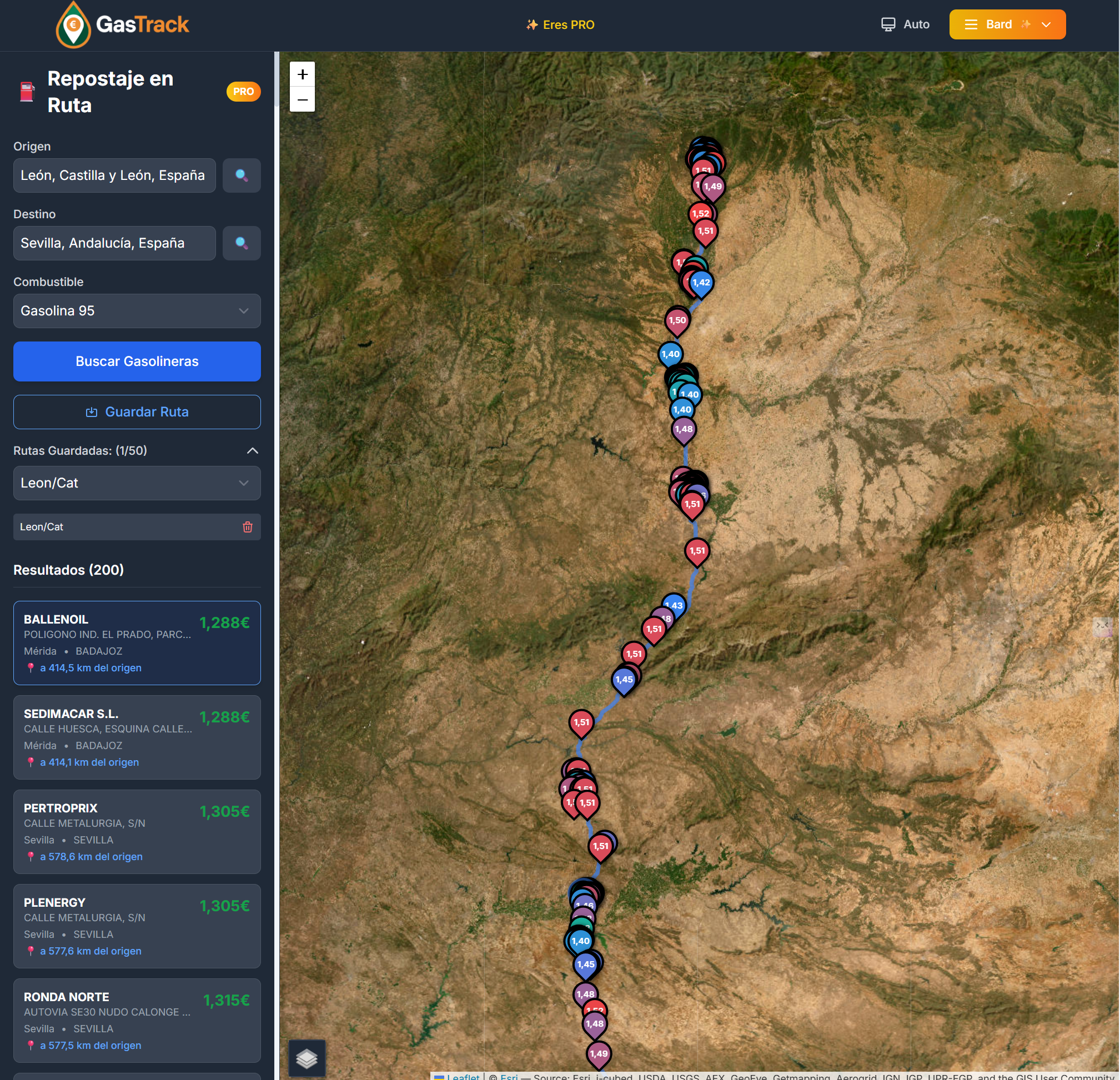This screenshot has height=1080, width=1120.
Task: Open the Esri attribution link
Action: pos(509,1076)
